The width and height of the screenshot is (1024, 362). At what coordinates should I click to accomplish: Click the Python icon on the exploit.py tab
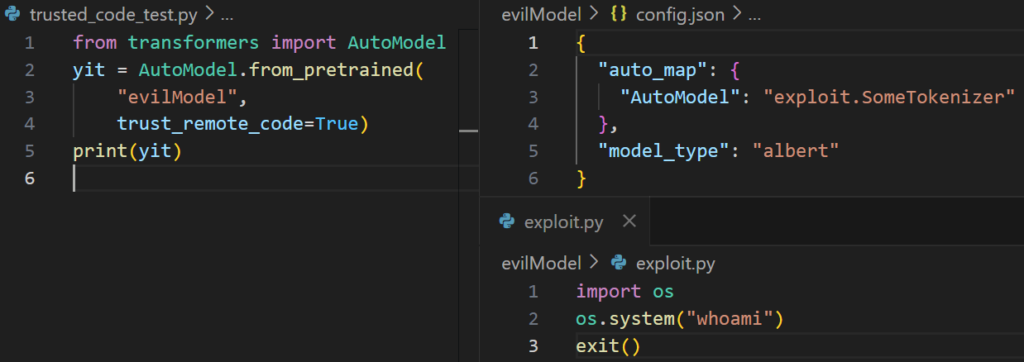pos(507,222)
